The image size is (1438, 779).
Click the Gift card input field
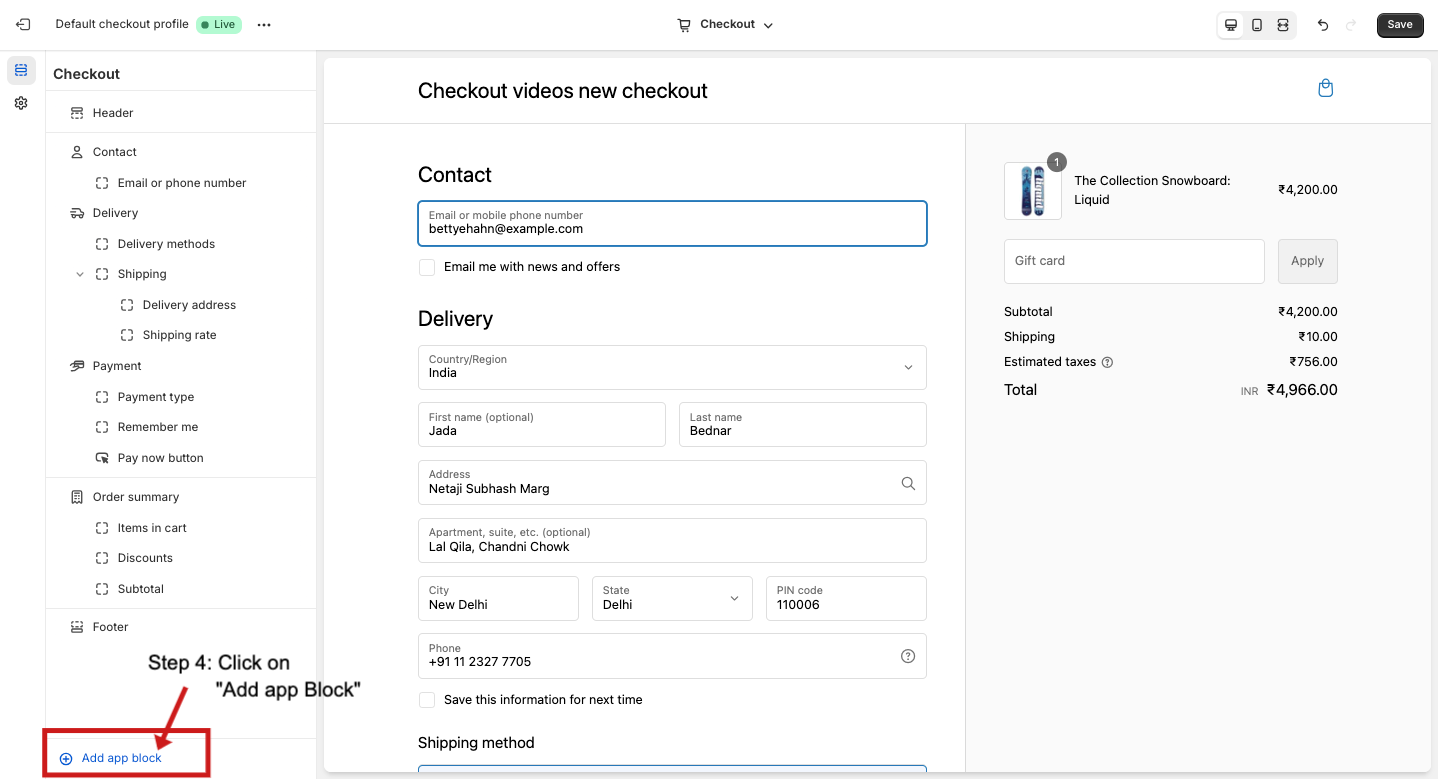click(1133, 261)
